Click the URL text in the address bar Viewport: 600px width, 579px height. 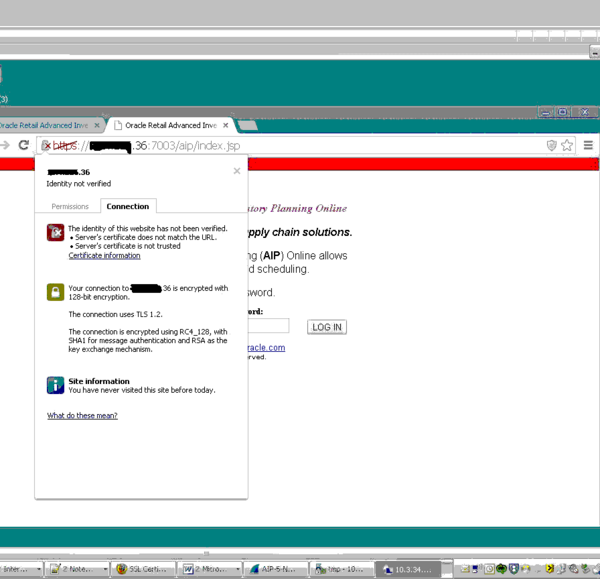coord(146,145)
